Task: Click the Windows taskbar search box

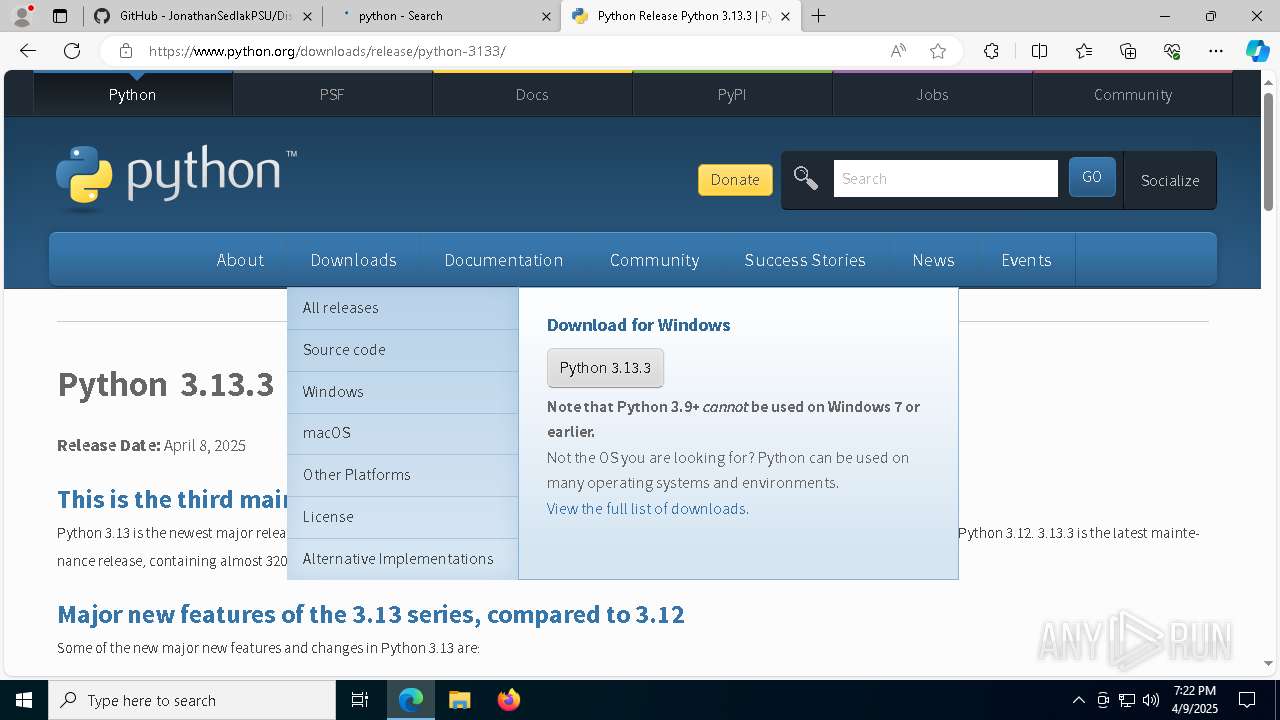Action: coord(192,700)
